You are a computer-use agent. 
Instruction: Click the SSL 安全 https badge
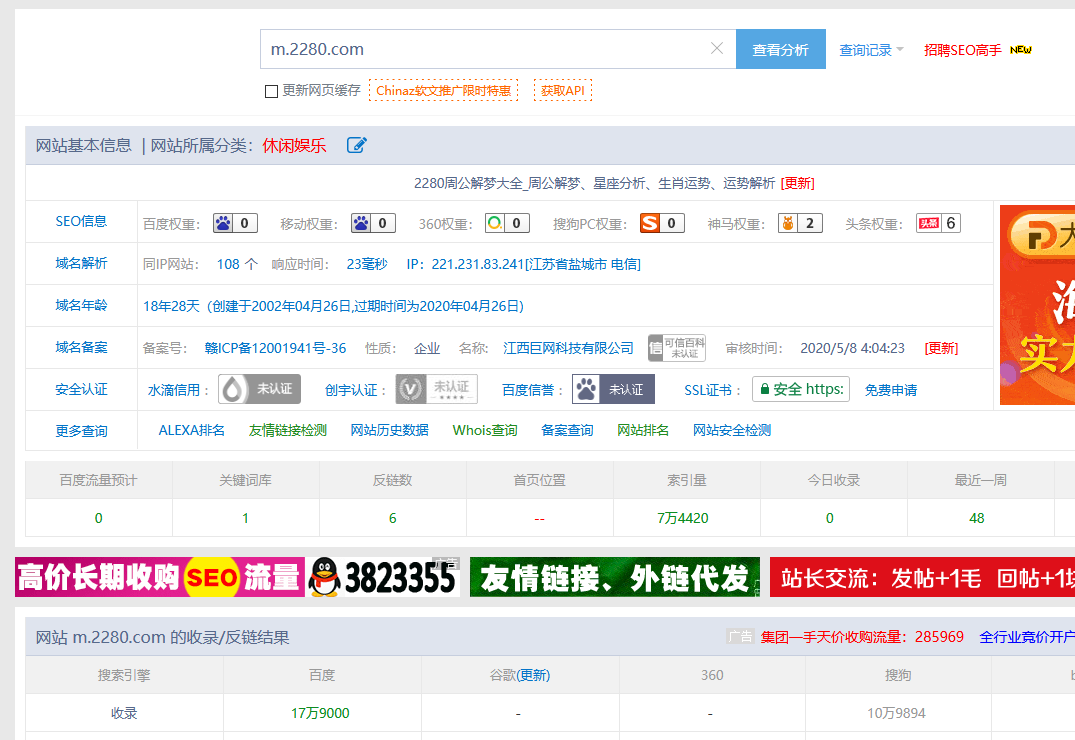(x=801, y=389)
